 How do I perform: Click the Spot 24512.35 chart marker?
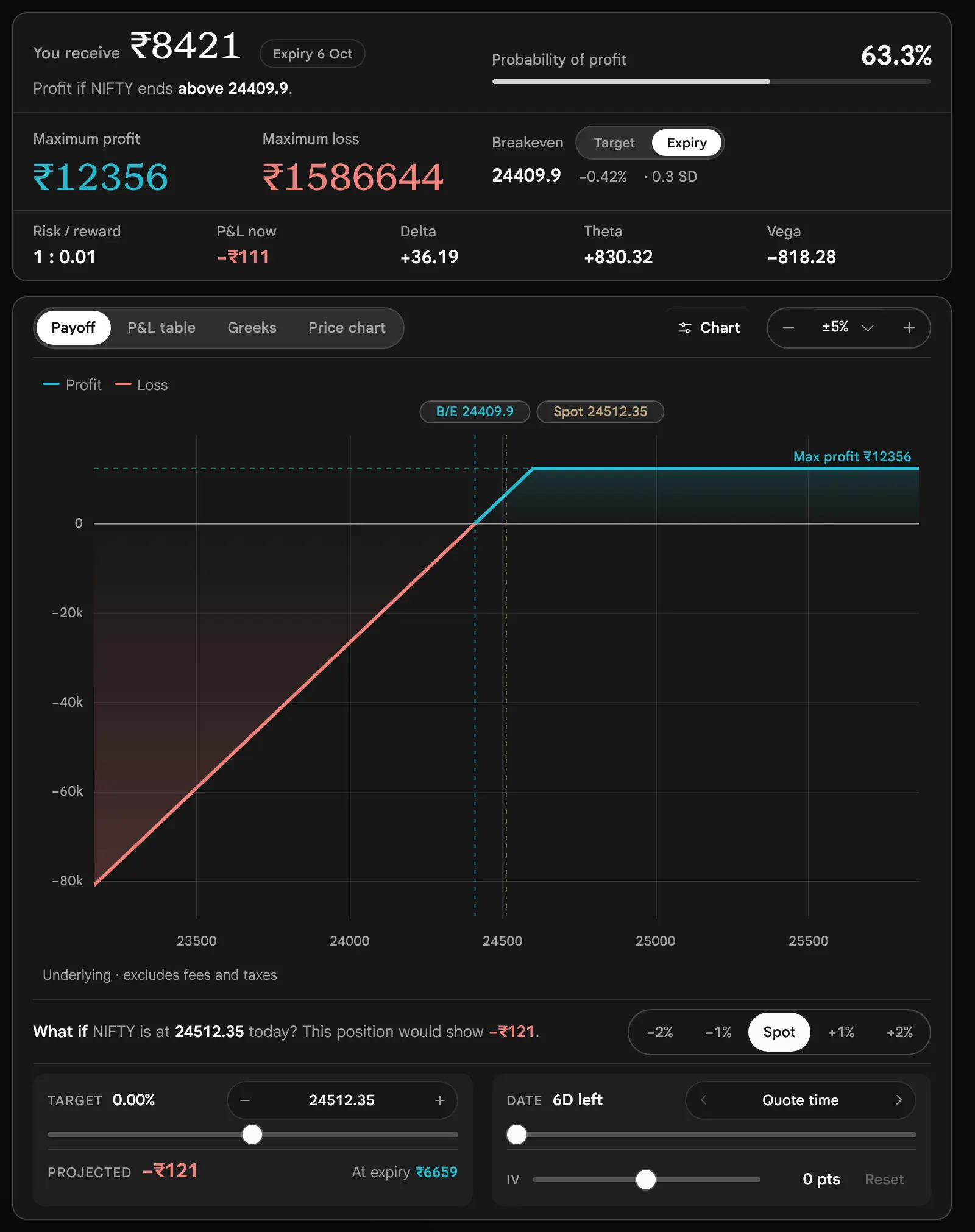pos(600,412)
